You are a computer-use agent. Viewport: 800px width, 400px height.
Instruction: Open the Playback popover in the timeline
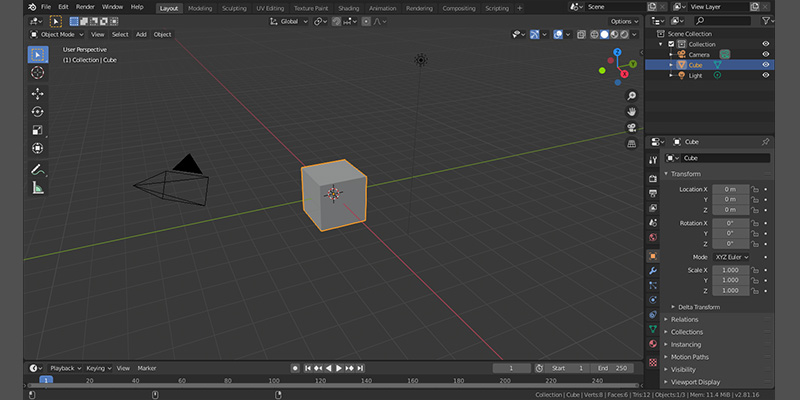click(x=65, y=368)
